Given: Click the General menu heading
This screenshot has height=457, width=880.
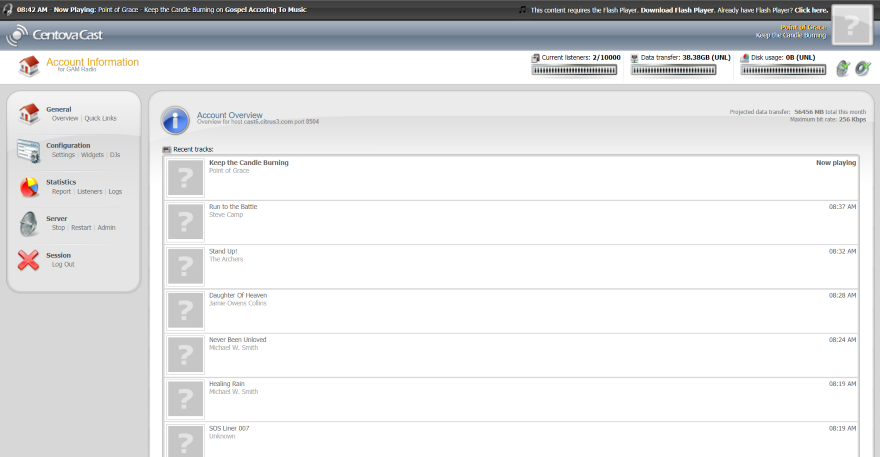Looking at the screenshot, I should pos(58,109).
